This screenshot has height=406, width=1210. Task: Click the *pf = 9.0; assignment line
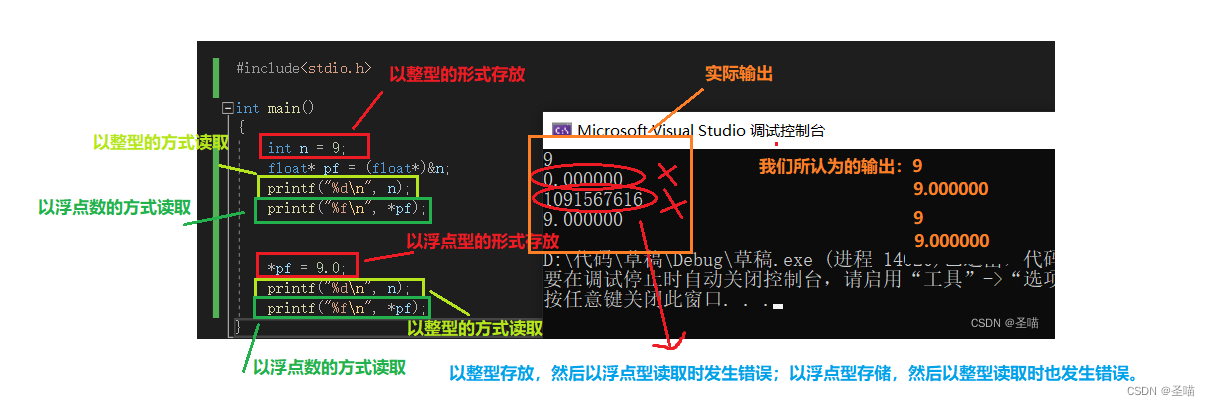click(305, 267)
